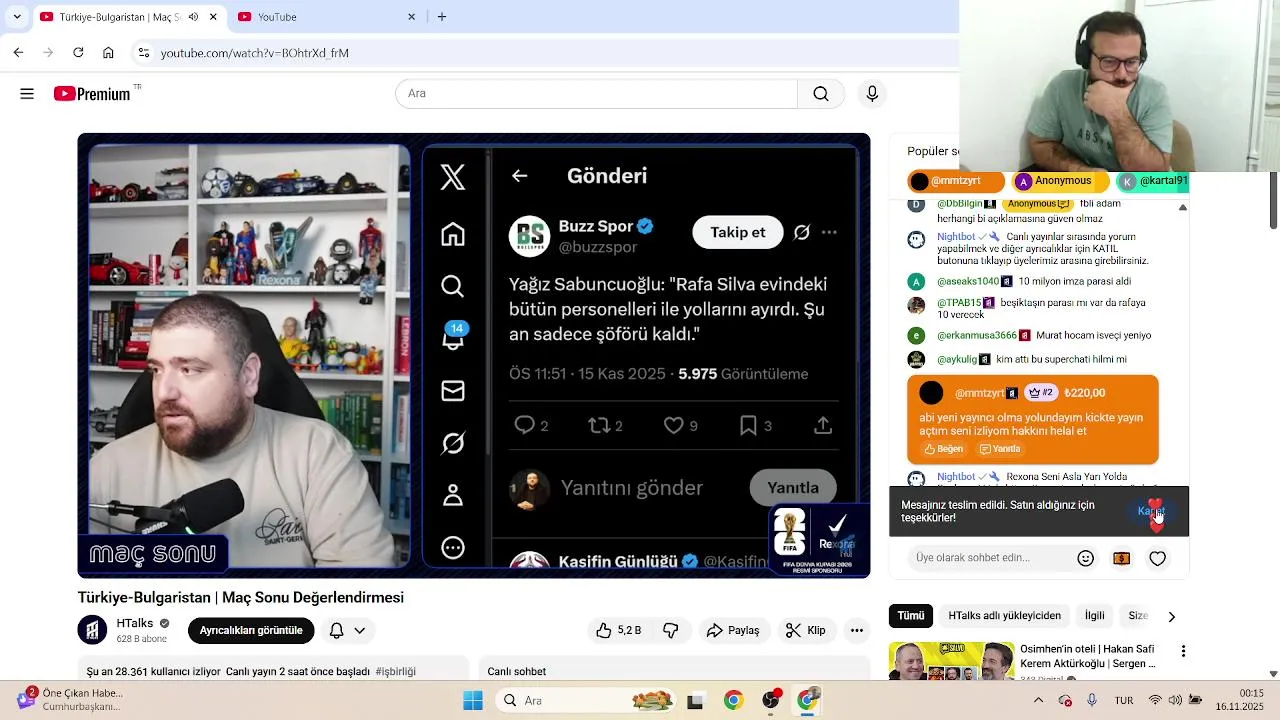The width and height of the screenshot is (1280, 720).
Task: Reply to the Super Chat via Yanıtla
Action: 1000,450
